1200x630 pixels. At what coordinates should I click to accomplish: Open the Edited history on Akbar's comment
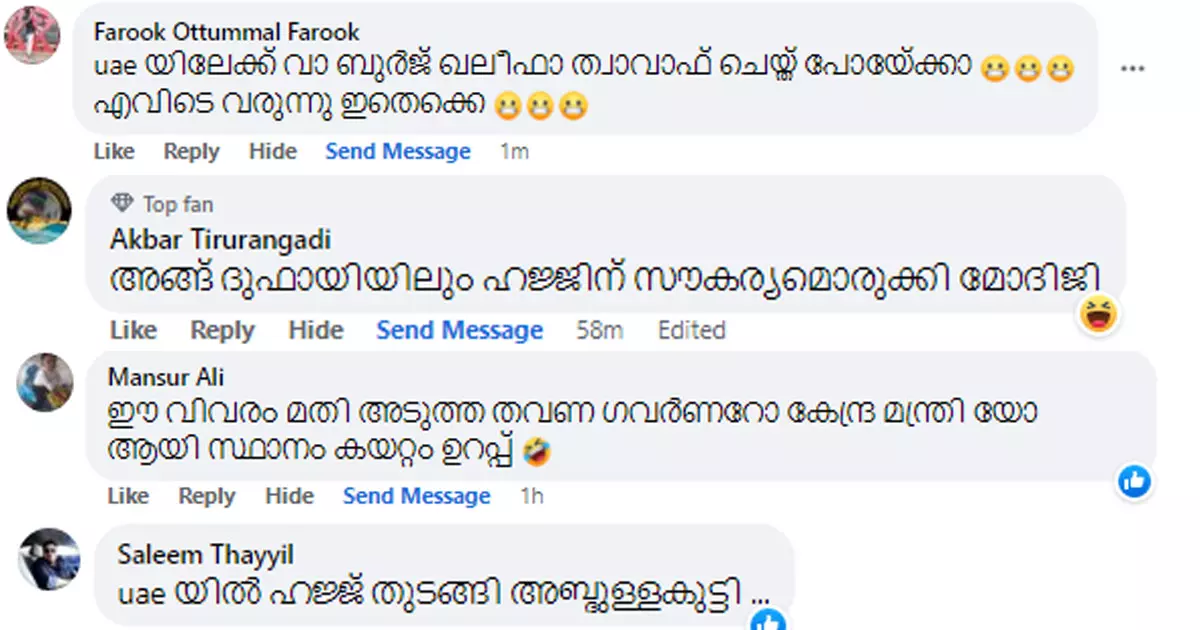click(691, 330)
